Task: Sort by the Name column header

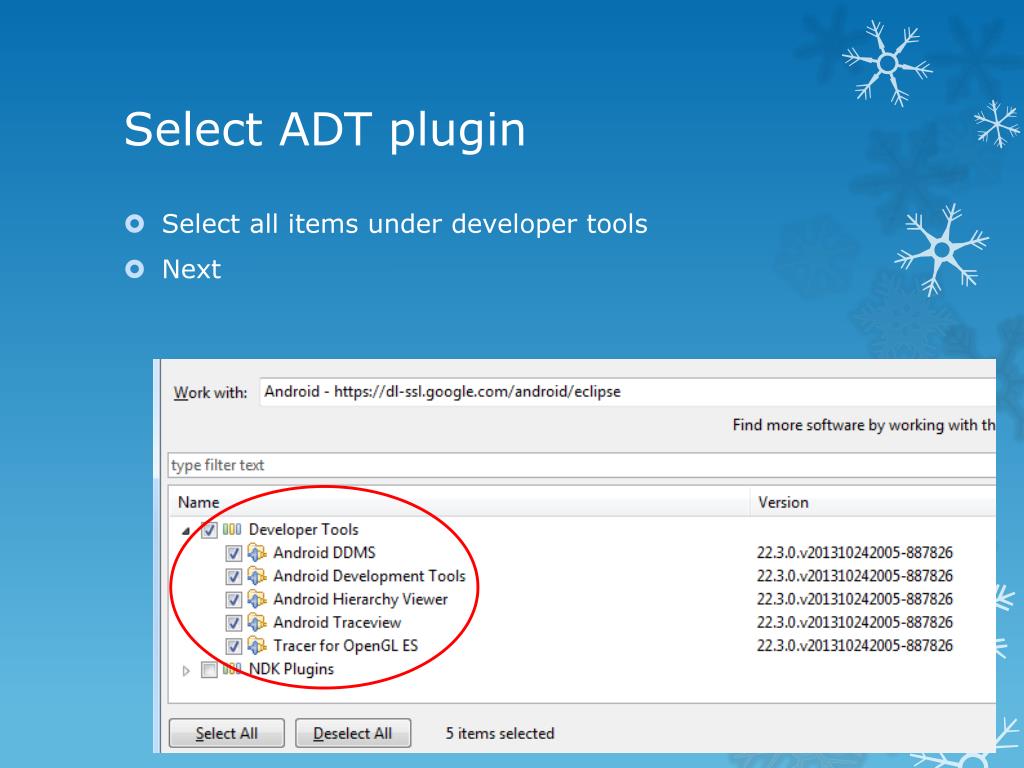Action: (459, 502)
